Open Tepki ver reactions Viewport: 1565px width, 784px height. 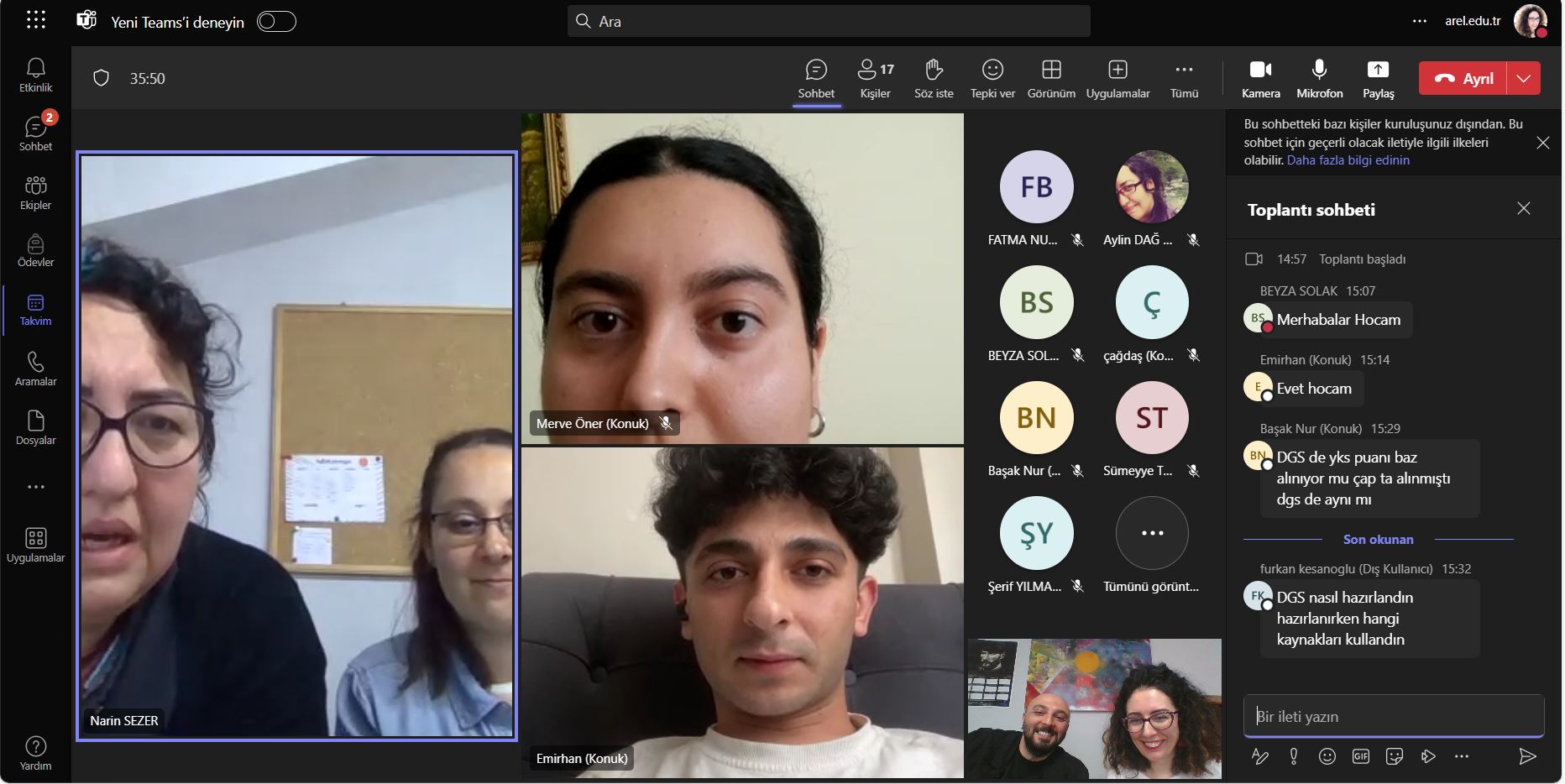tap(992, 79)
